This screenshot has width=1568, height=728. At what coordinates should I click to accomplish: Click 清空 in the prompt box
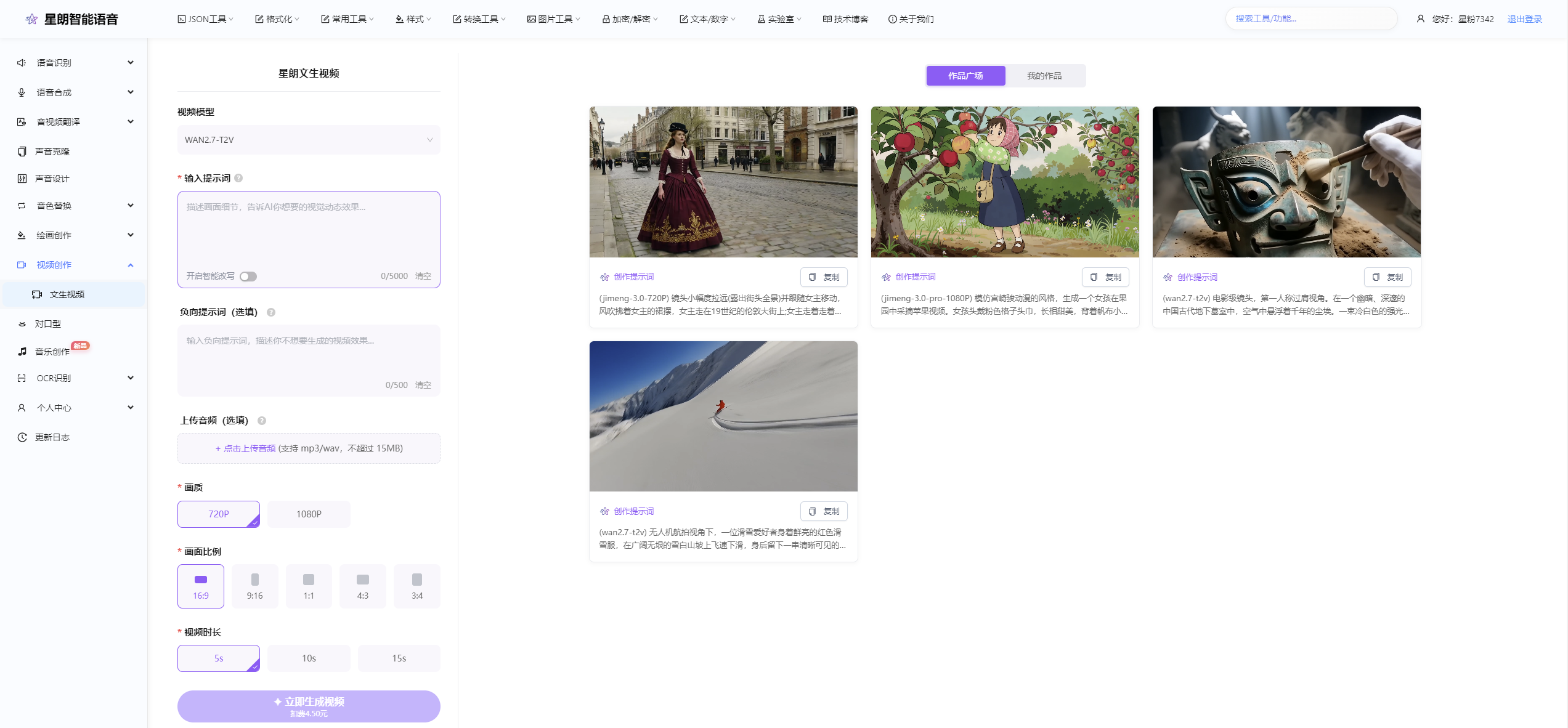point(423,276)
